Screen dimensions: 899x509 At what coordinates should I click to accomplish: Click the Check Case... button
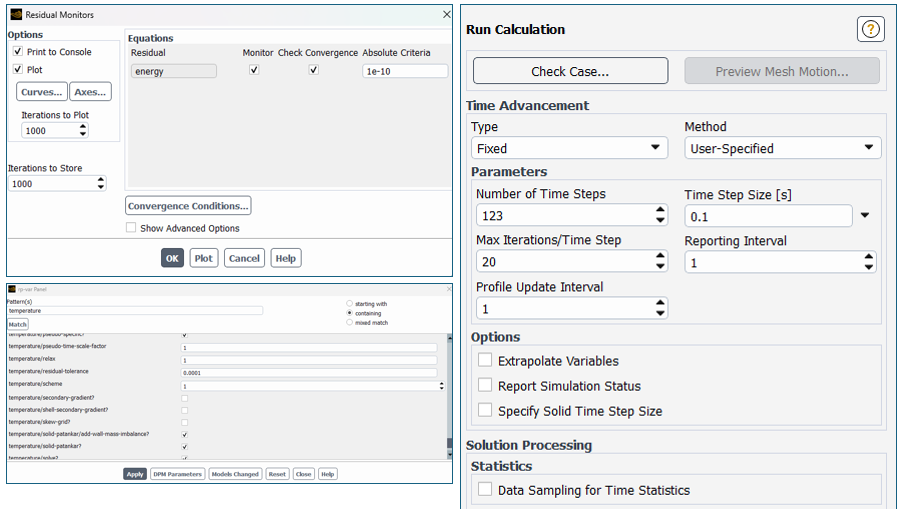click(570, 71)
